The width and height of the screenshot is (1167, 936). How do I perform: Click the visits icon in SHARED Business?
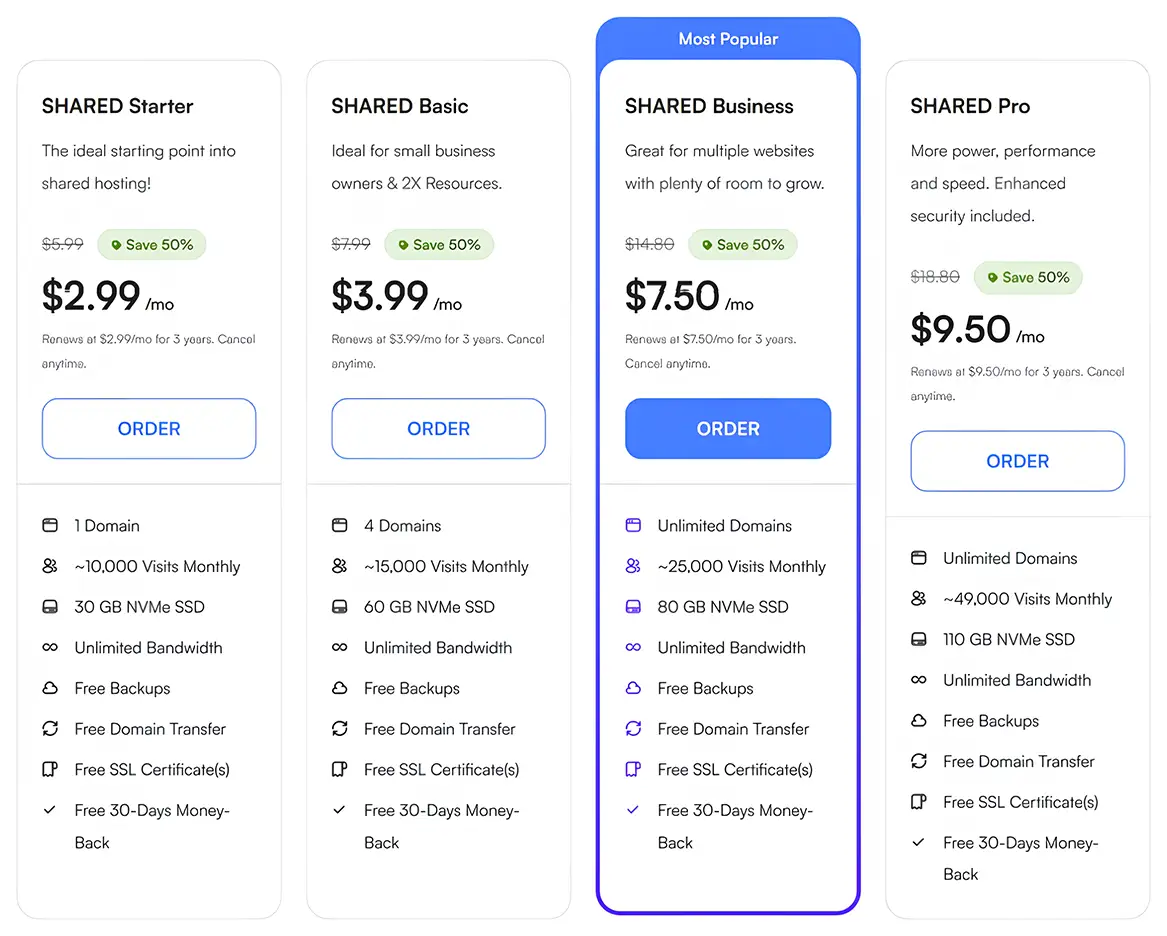(x=633, y=567)
